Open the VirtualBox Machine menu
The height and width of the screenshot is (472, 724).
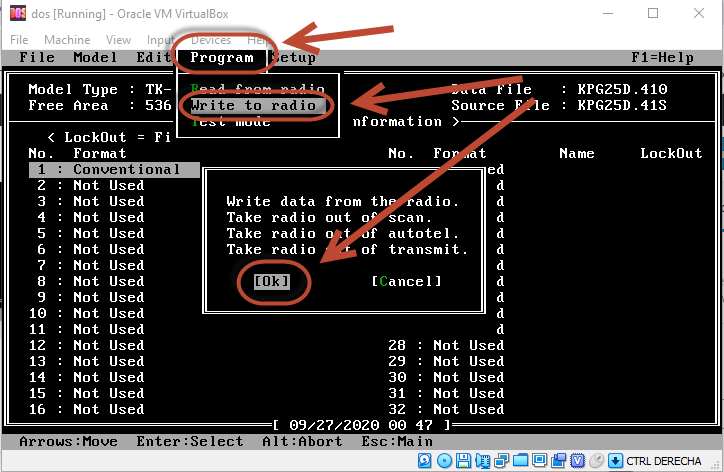pos(67,40)
